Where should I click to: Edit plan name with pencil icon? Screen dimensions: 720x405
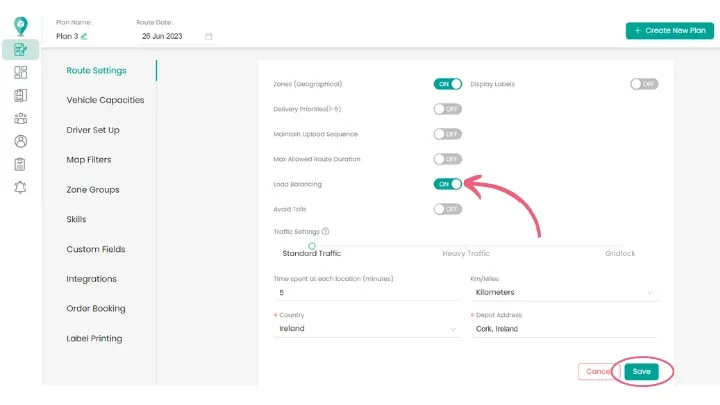[84, 36]
